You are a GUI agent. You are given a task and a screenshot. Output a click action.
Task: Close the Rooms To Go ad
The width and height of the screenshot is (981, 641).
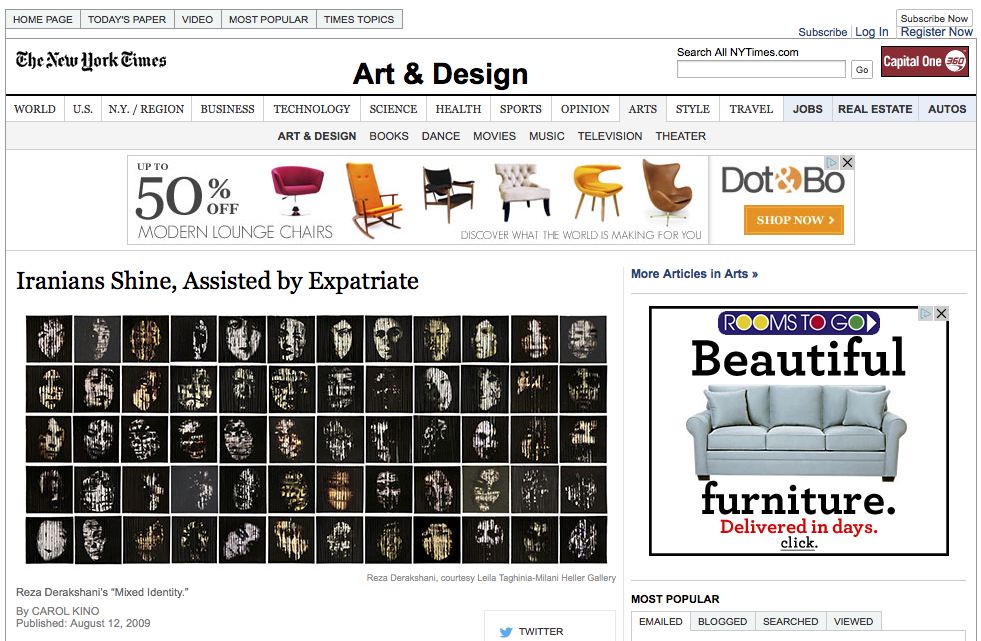click(941, 313)
